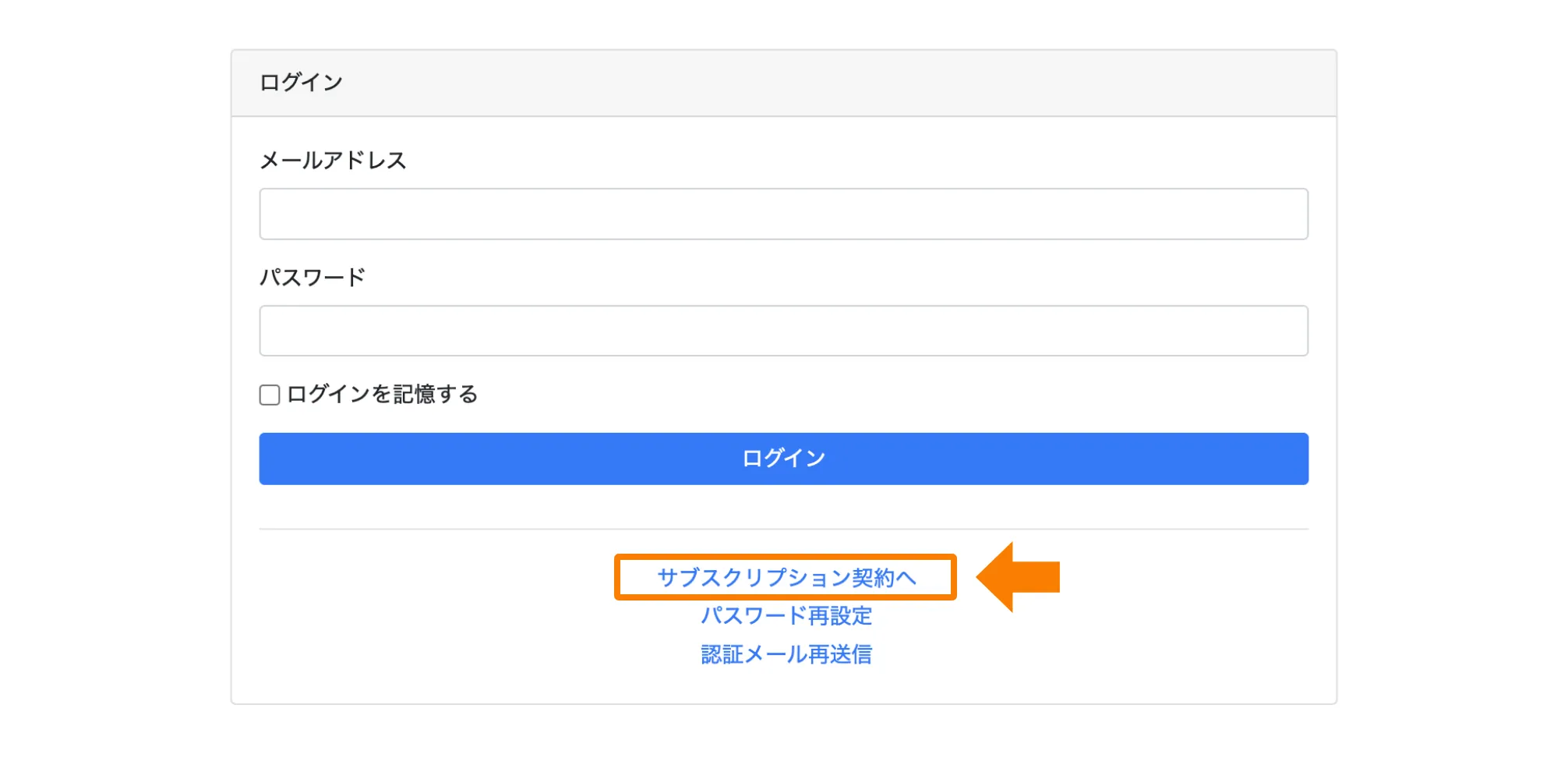The image size is (1568, 758).
Task: Tick the remember-login checkbox square
Action: [270, 395]
